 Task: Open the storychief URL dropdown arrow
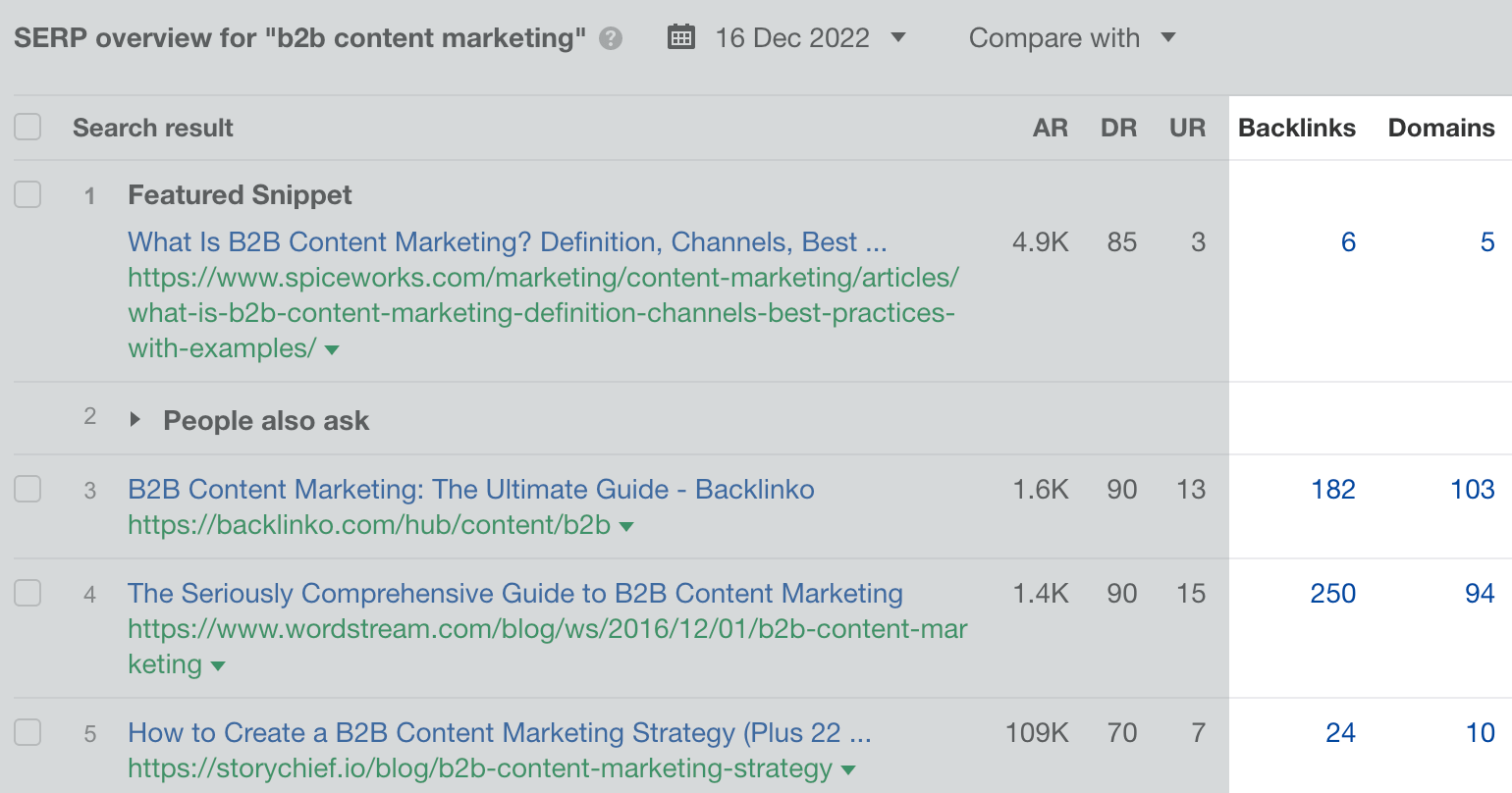click(848, 769)
